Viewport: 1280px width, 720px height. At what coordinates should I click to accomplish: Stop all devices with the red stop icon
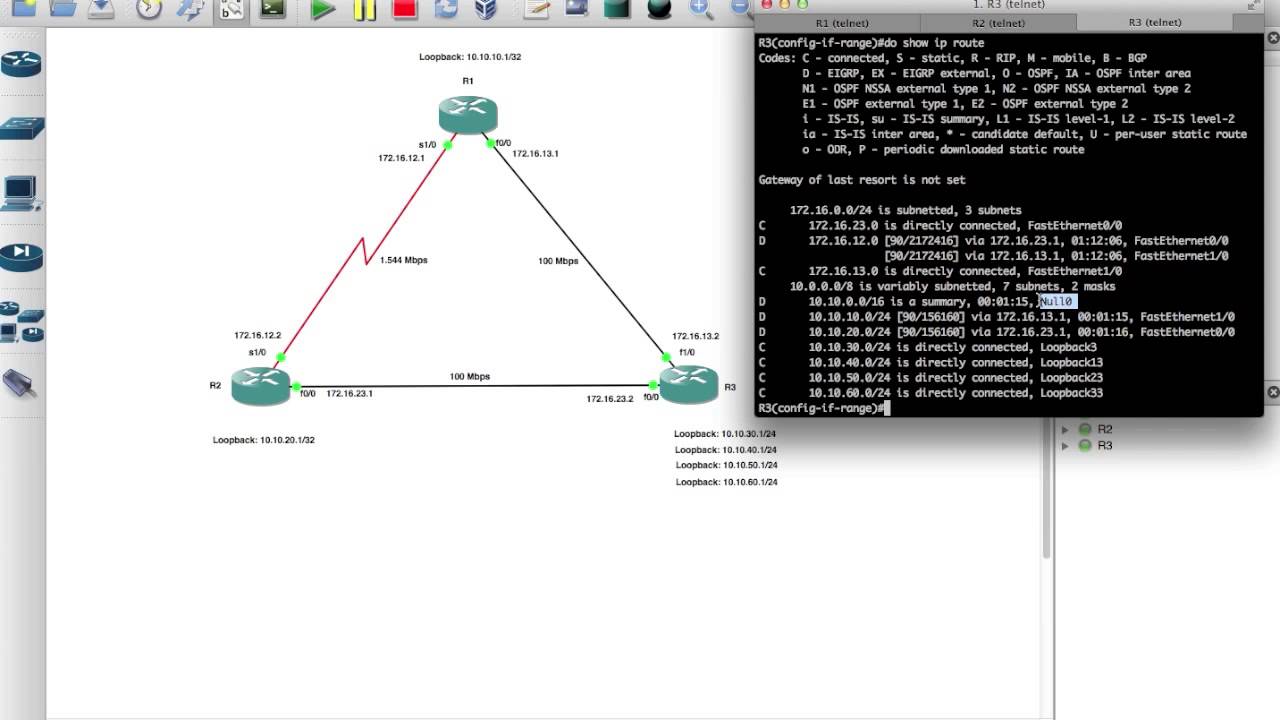[404, 8]
